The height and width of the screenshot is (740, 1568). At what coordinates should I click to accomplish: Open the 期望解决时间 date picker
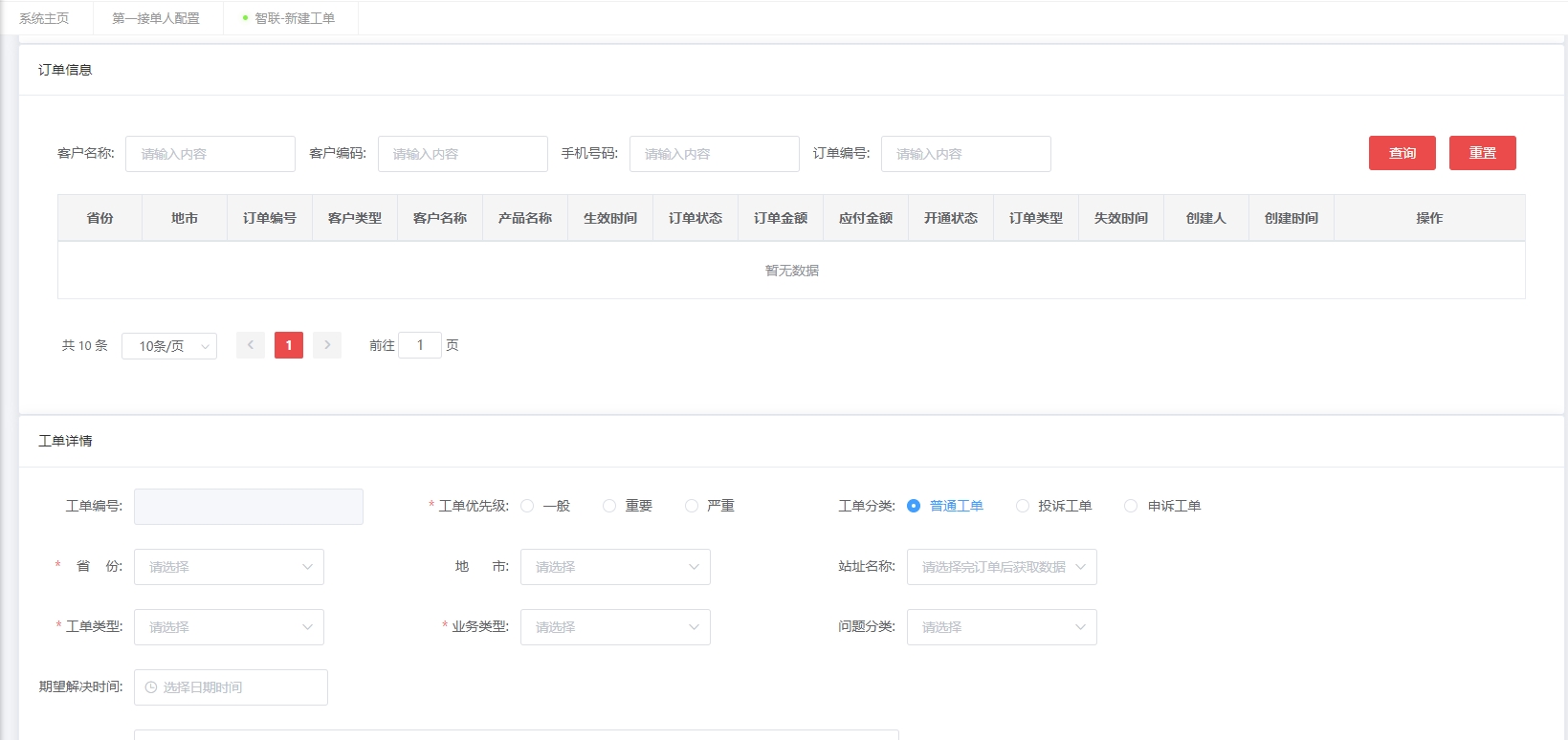[231, 687]
